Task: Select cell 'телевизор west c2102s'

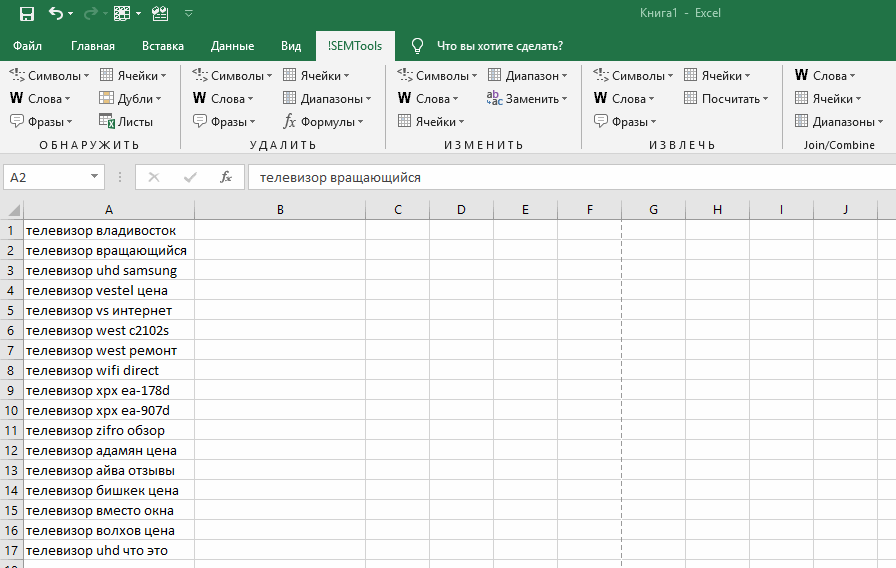Action: 109,330
